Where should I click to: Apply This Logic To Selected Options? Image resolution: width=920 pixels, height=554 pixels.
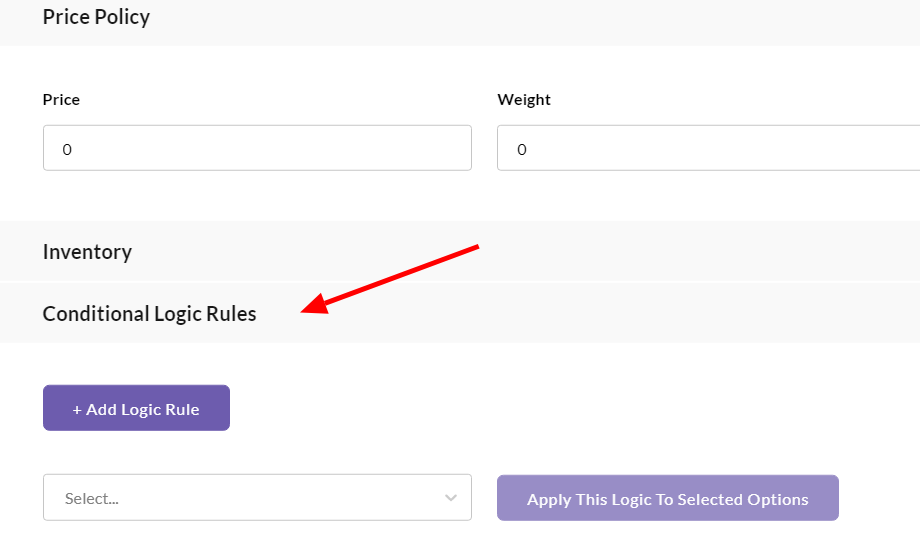pyautogui.click(x=667, y=498)
